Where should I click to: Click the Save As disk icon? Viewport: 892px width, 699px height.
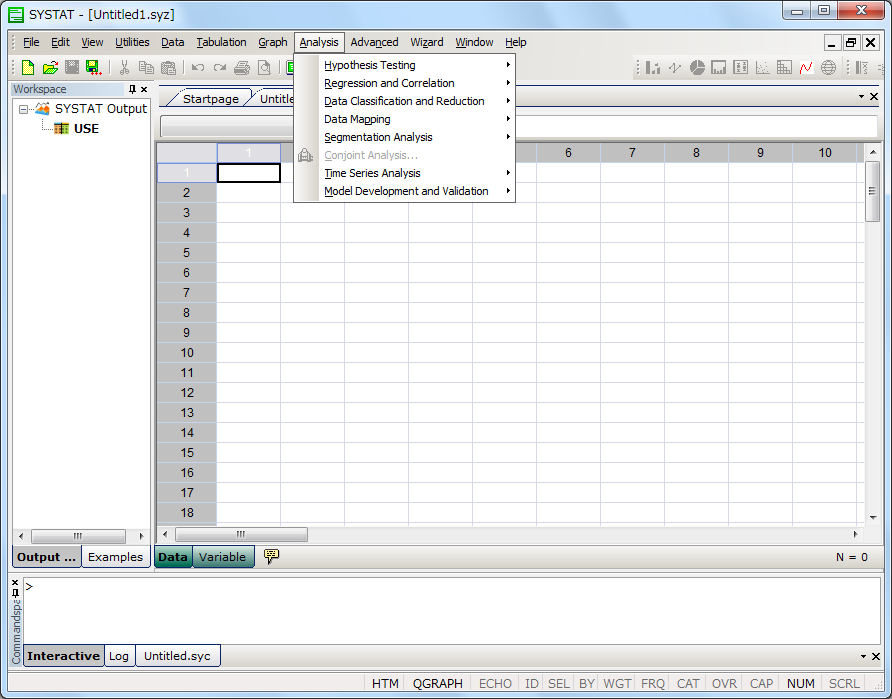coord(93,68)
